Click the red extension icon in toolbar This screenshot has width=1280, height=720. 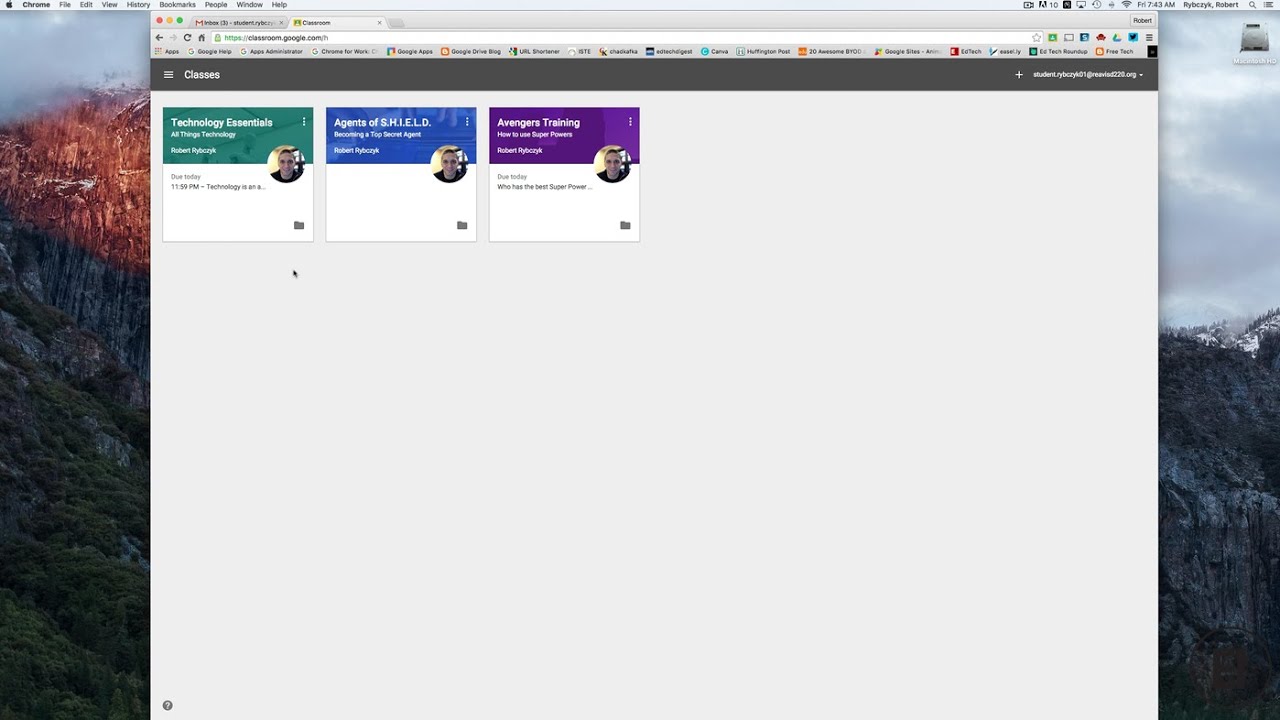(1101, 37)
